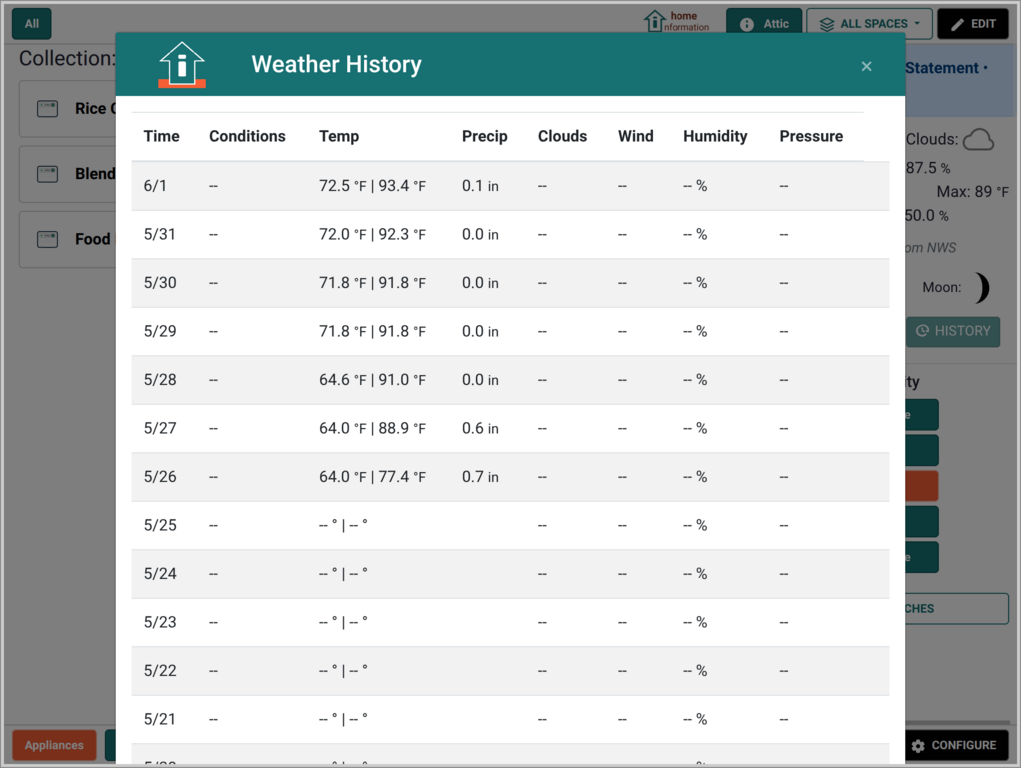This screenshot has width=1021, height=768.
Task: Select the 5/23 date cell
Action: [x=160, y=622]
